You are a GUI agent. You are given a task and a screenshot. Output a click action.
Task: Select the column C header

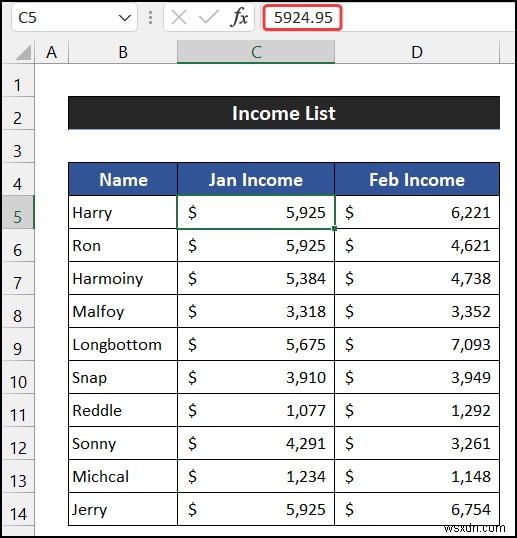click(x=256, y=52)
